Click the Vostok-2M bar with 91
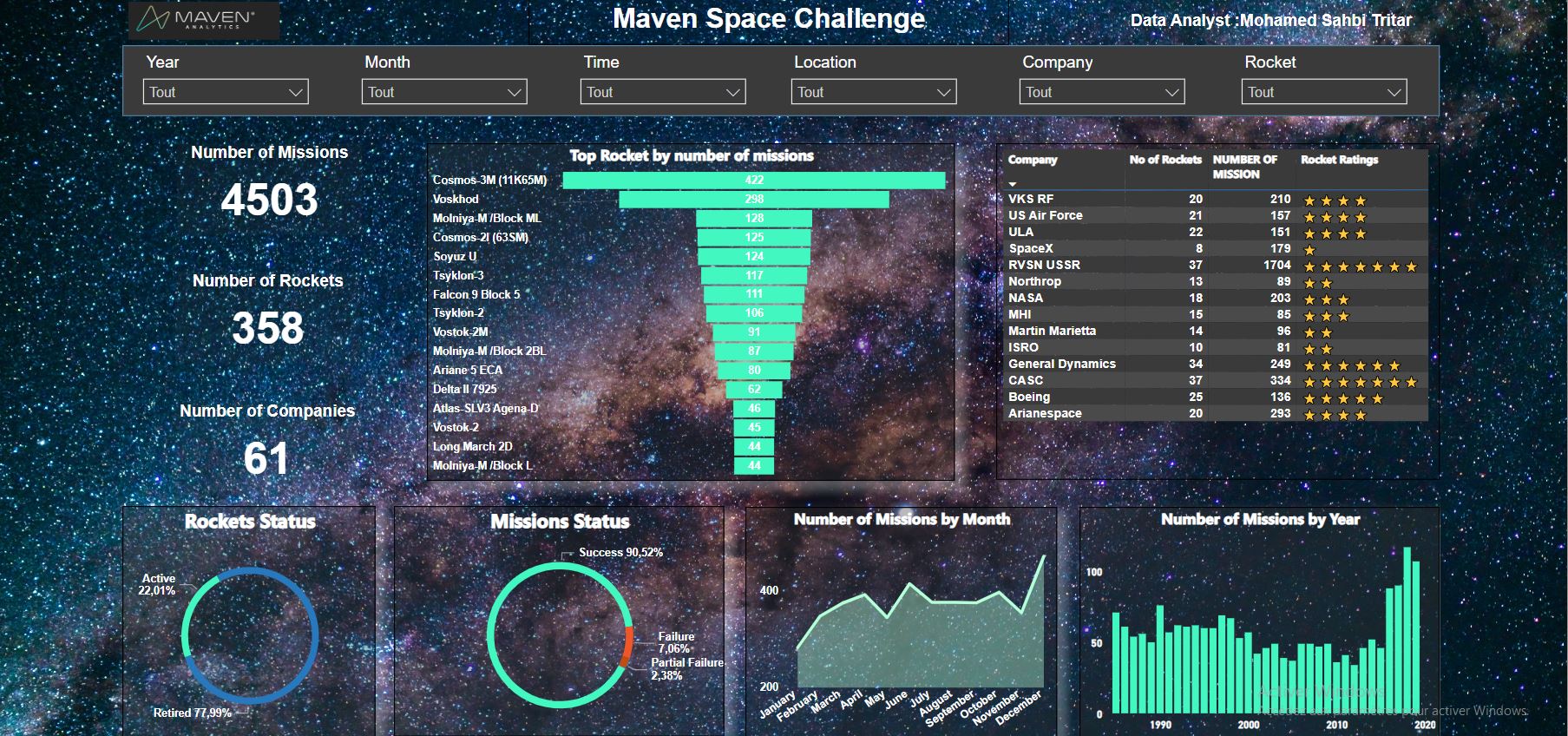The height and width of the screenshot is (736, 1568). point(754,332)
